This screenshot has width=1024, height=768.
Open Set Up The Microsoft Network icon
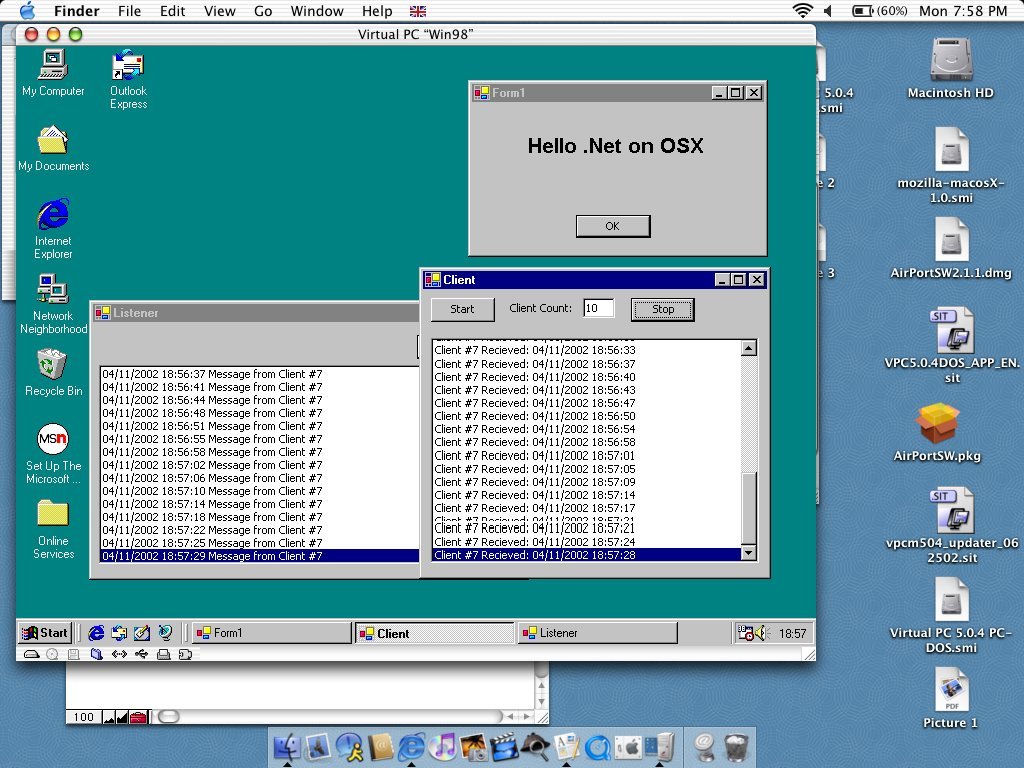coord(53,453)
